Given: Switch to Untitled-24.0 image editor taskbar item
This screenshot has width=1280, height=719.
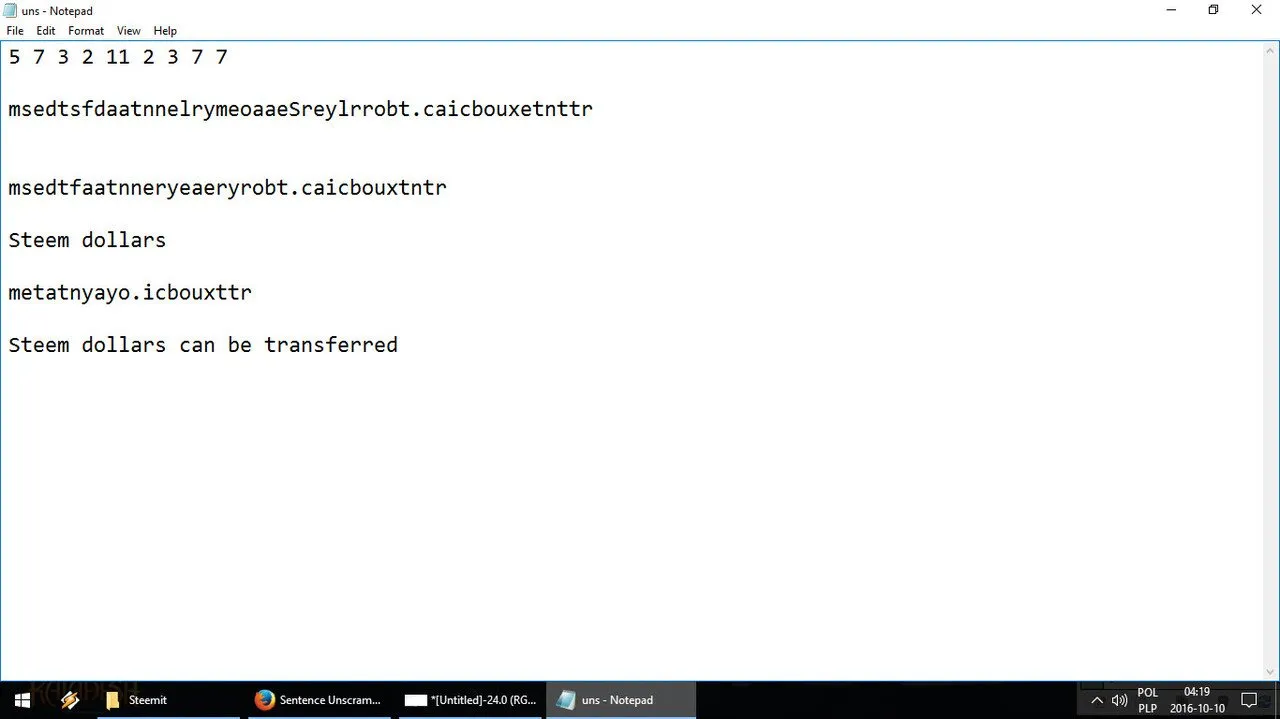Looking at the screenshot, I should [x=470, y=700].
